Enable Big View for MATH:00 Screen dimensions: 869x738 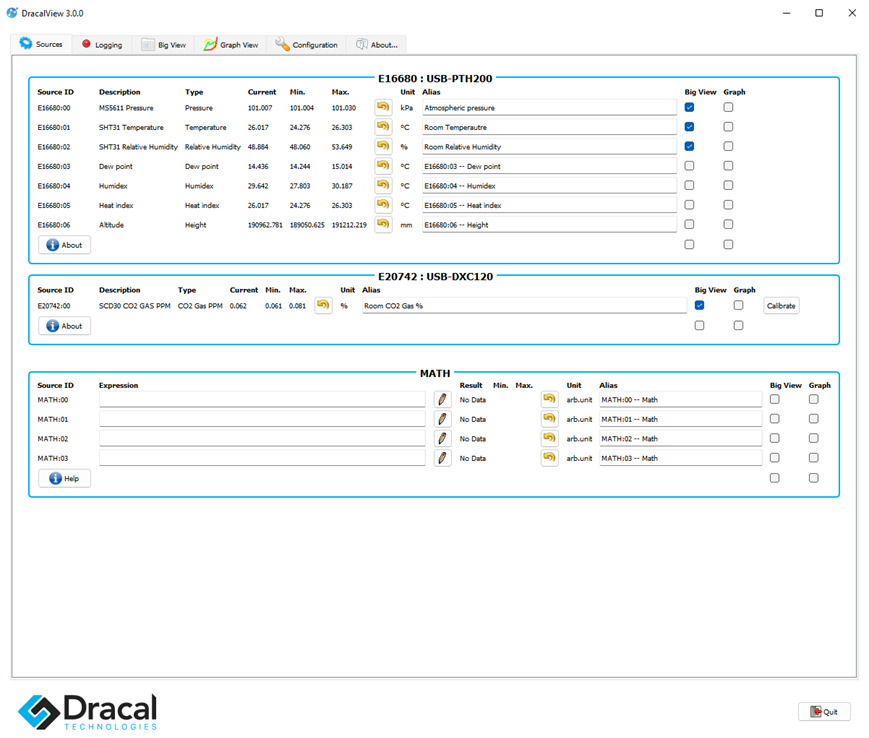775,399
